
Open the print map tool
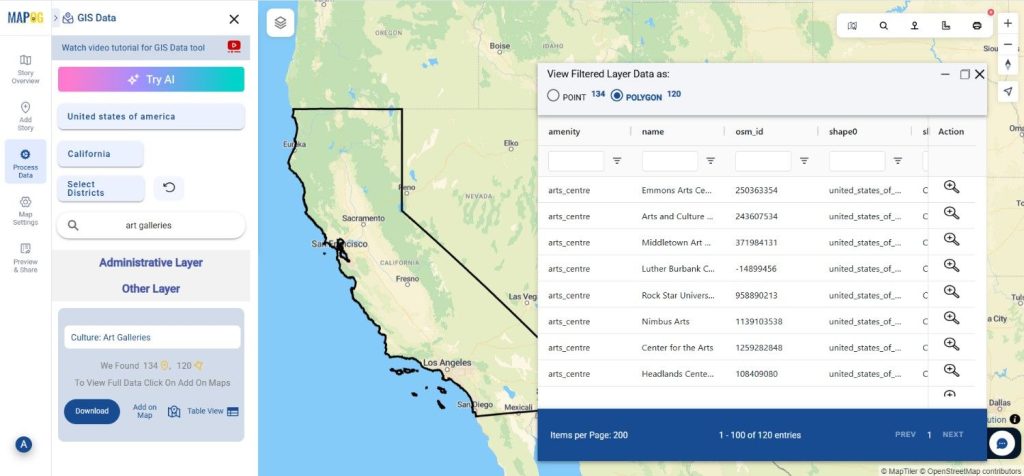[x=976, y=26]
